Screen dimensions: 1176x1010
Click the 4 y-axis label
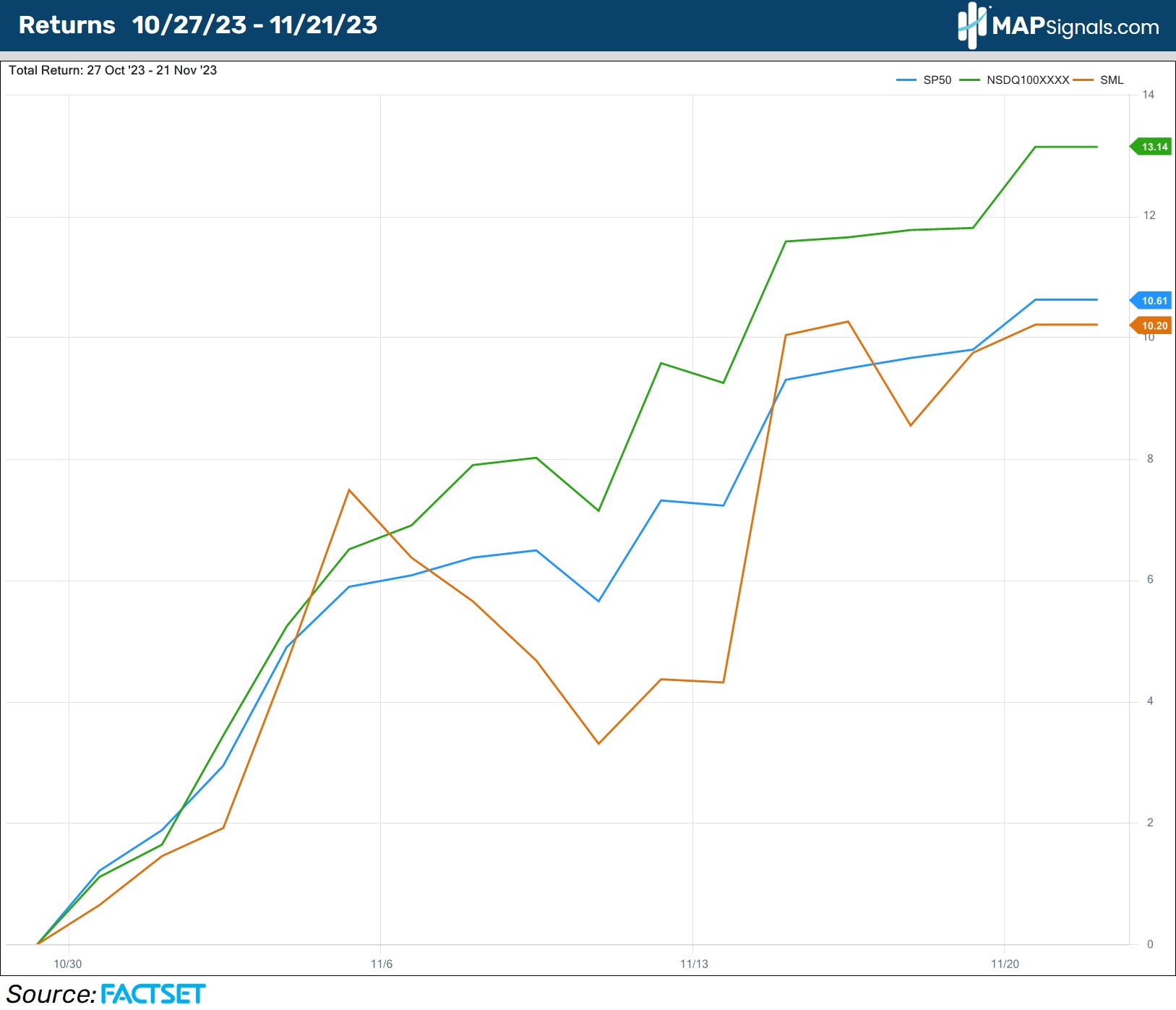point(1150,701)
